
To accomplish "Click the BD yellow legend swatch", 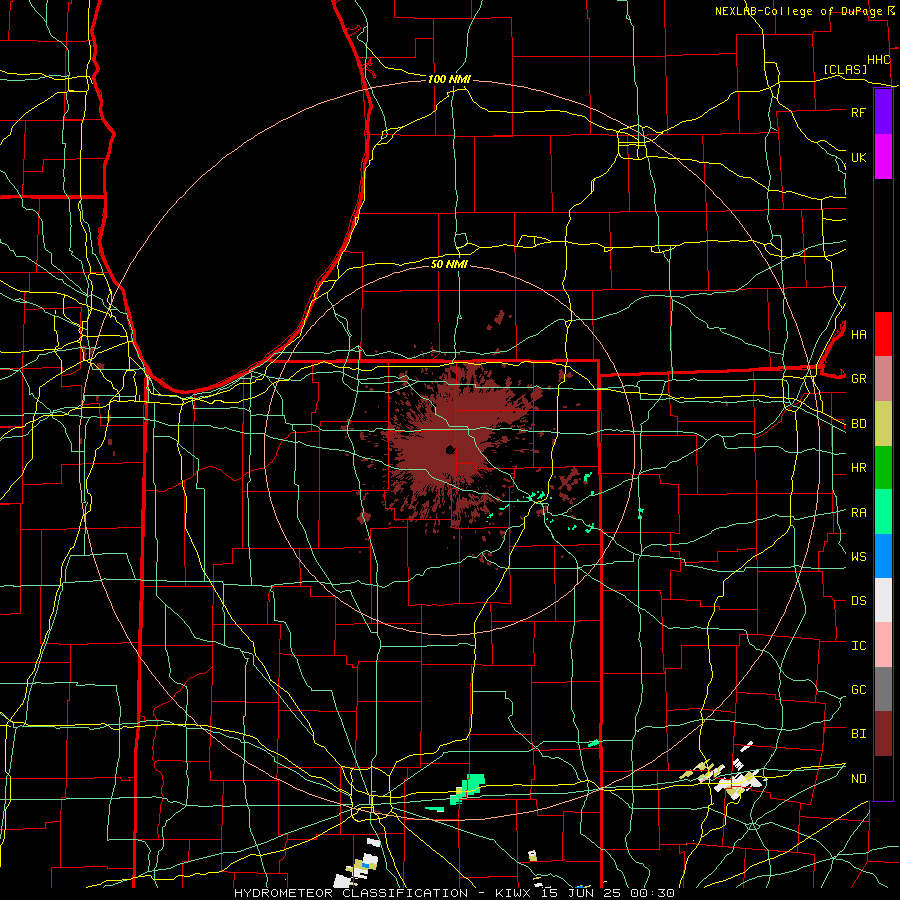I will [x=883, y=424].
